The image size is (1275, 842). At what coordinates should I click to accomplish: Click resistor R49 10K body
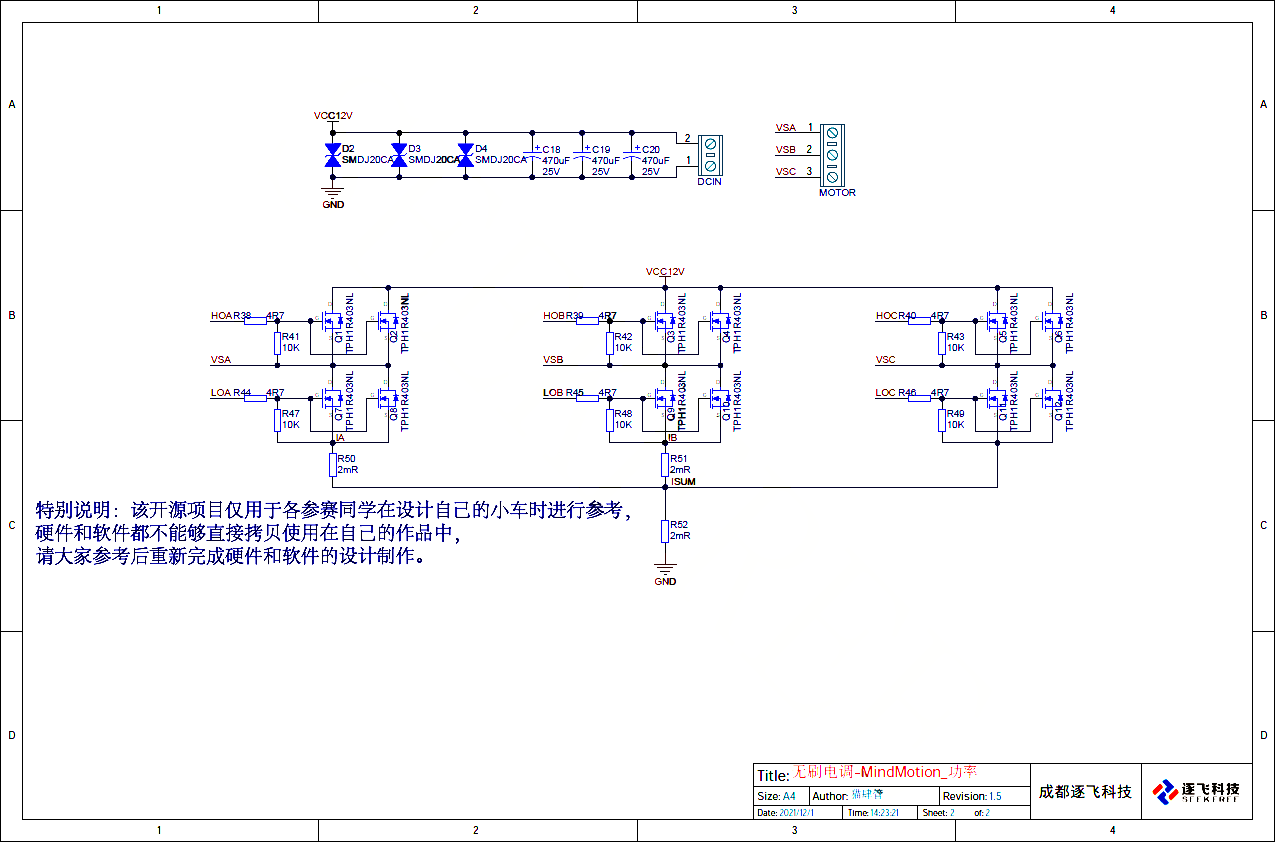pos(942,420)
